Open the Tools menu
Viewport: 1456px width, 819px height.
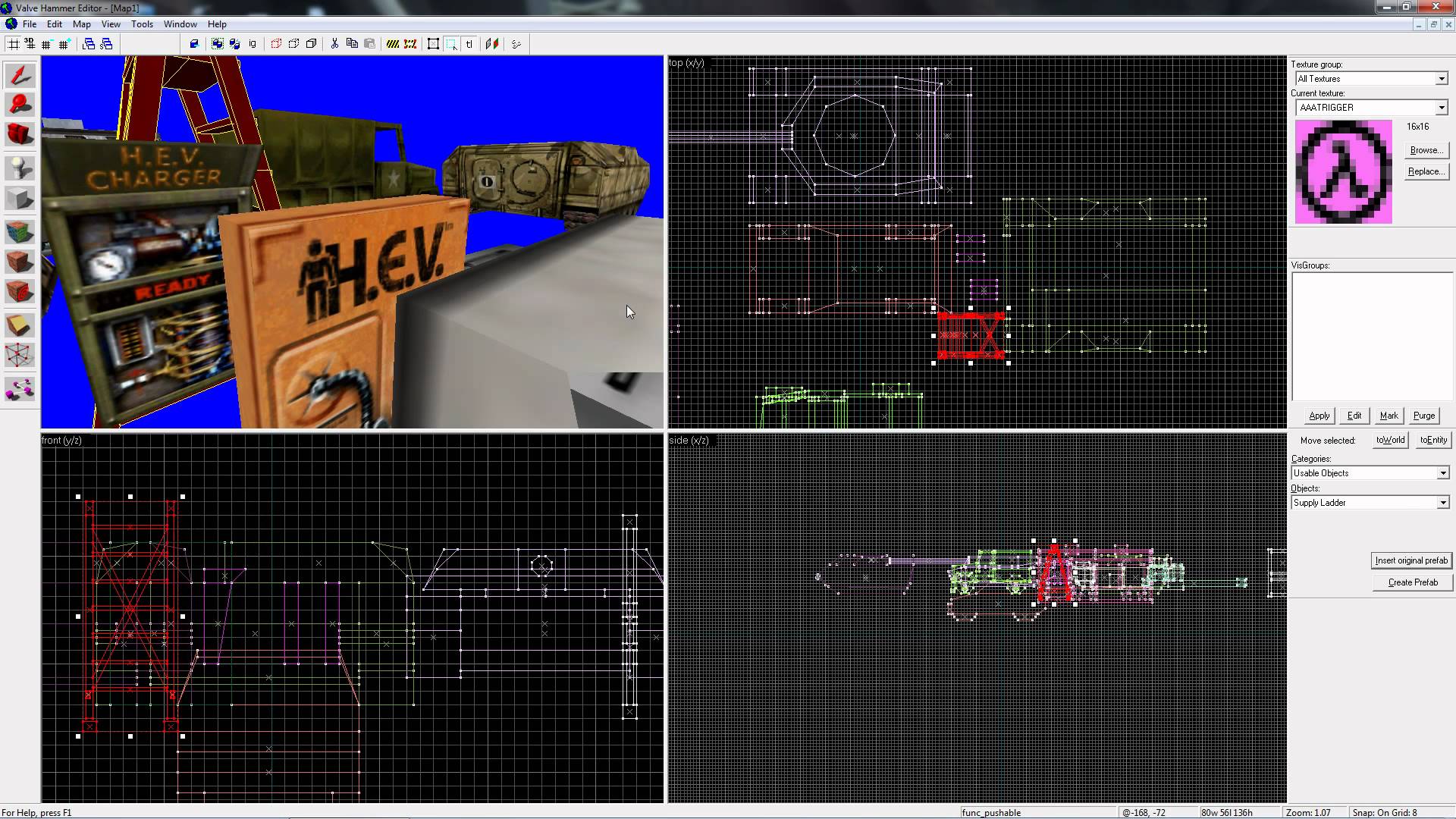point(142,24)
